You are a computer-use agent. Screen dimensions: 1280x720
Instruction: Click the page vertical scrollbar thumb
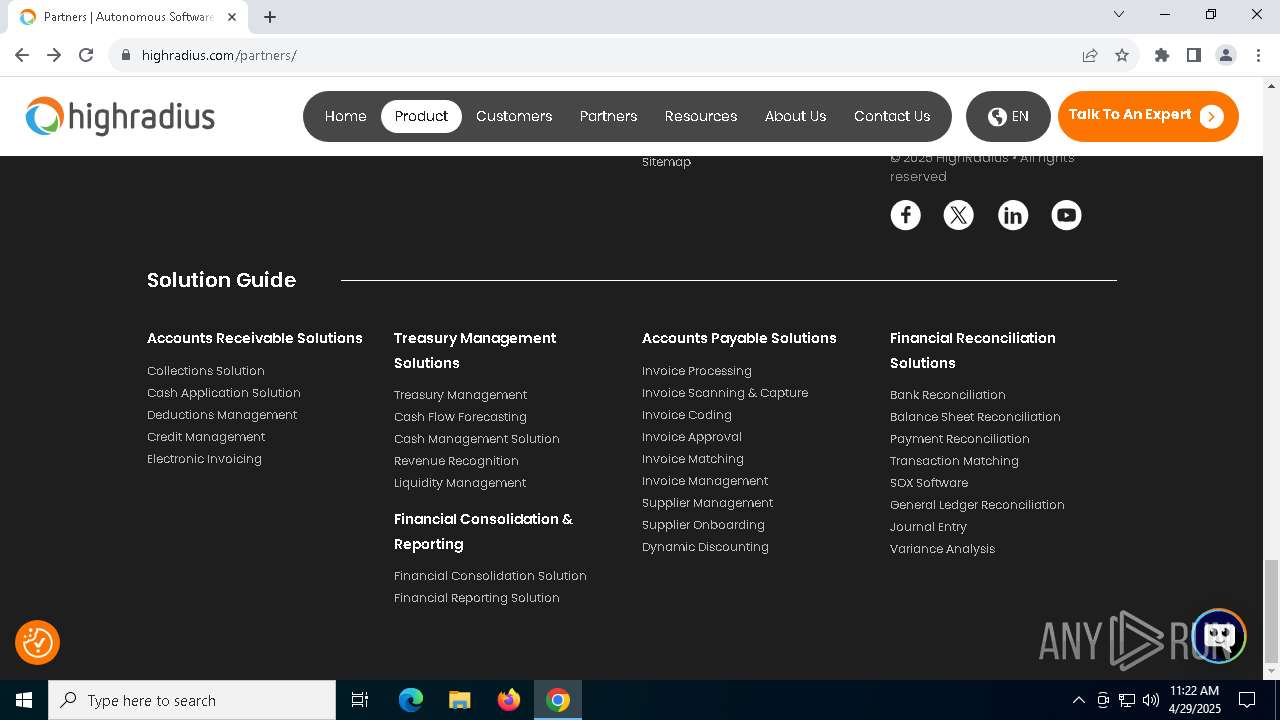tap(1271, 611)
